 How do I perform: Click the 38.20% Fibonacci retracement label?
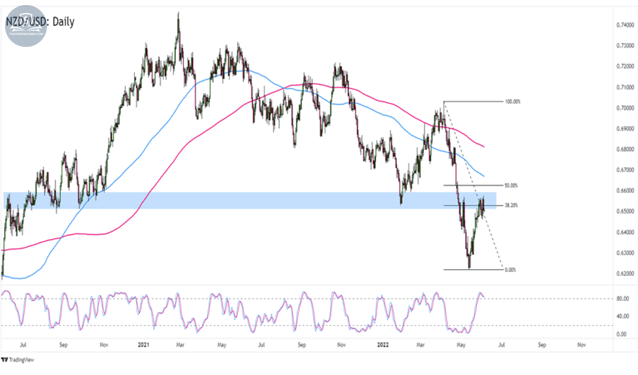pos(511,205)
